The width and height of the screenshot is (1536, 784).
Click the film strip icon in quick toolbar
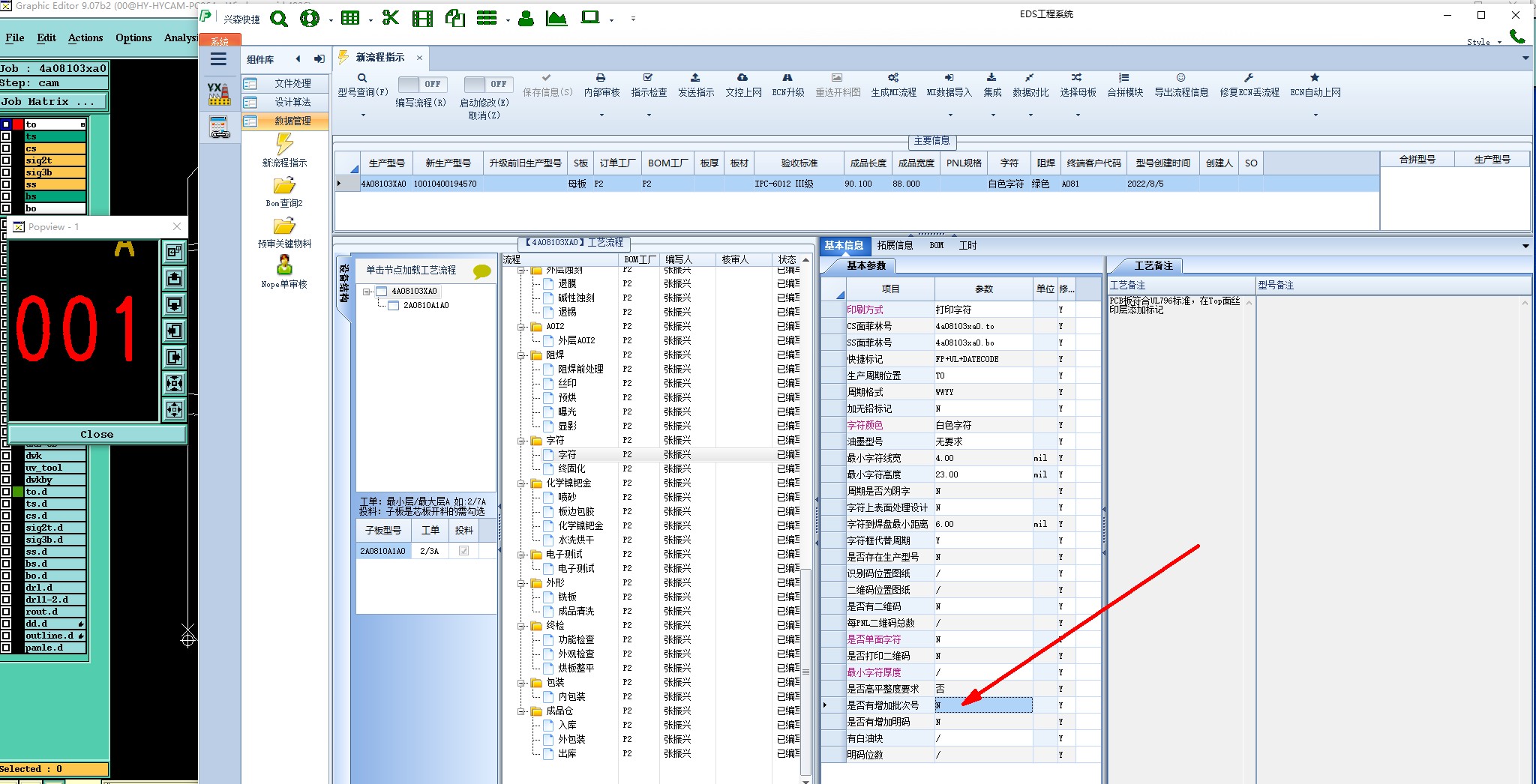pos(422,18)
